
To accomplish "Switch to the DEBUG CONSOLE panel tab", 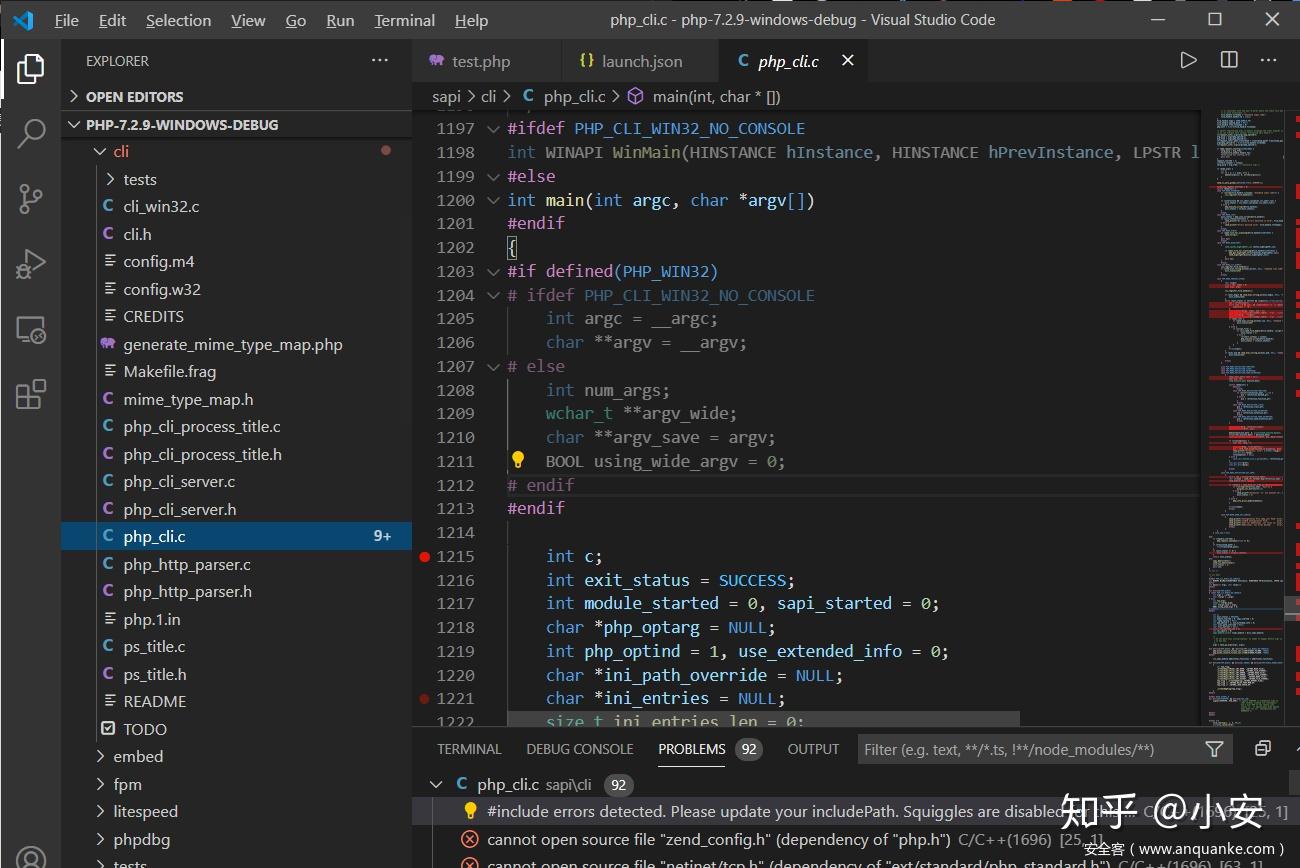I will click(x=580, y=749).
